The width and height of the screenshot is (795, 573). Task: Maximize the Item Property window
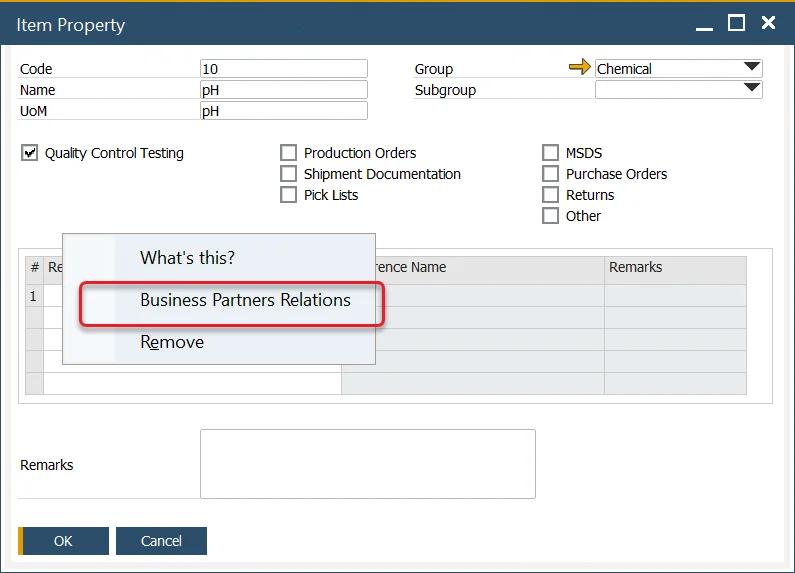tap(736, 23)
